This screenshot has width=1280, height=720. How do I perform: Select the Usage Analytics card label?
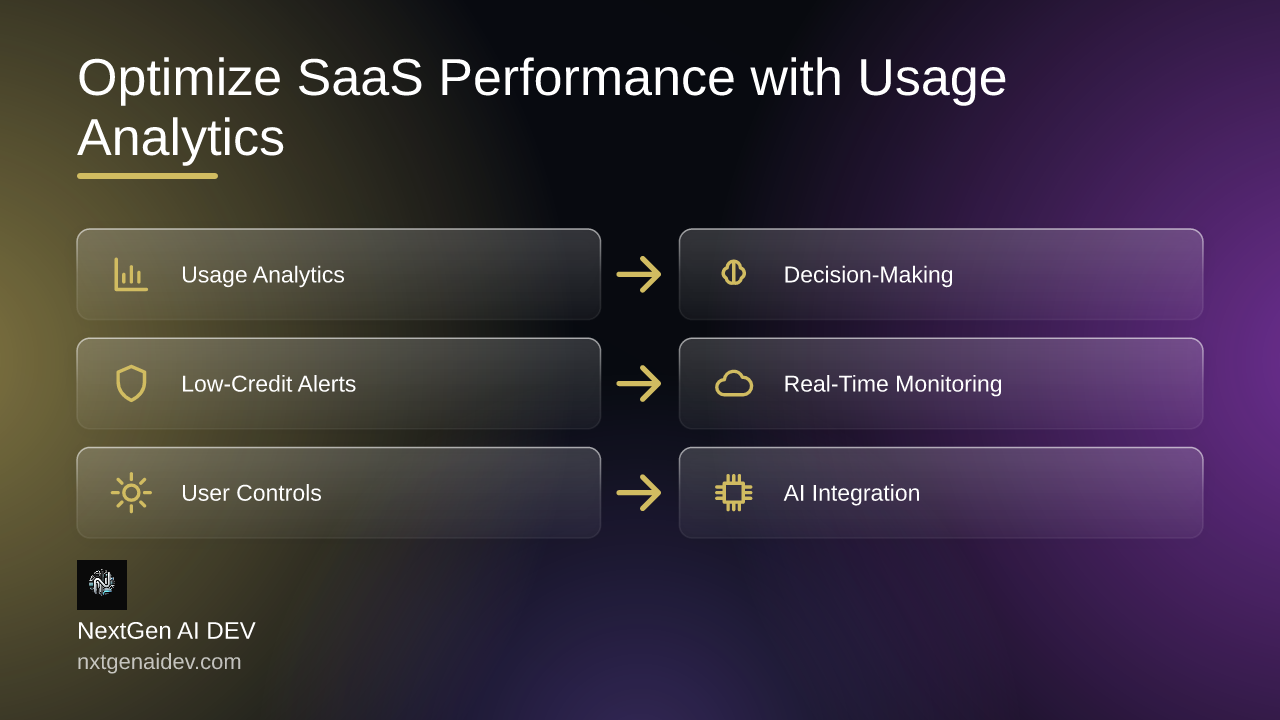263,274
